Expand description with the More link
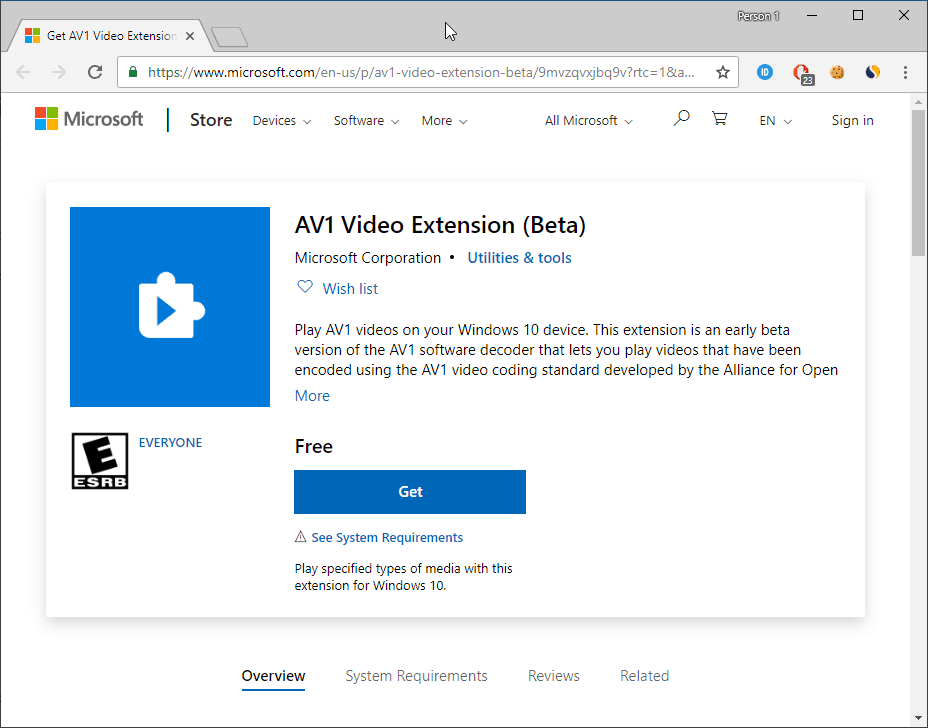This screenshot has width=928, height=728. pyautogui.click(x=312, y=396)
